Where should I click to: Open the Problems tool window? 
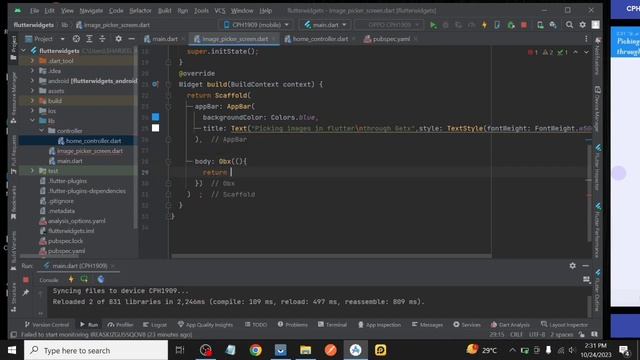coord(293,324)
